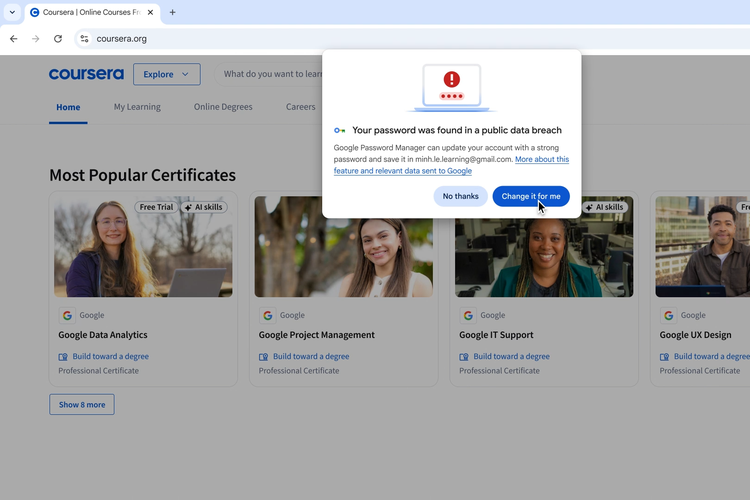Close the Coursera browser tab

(x=150, y=12)
